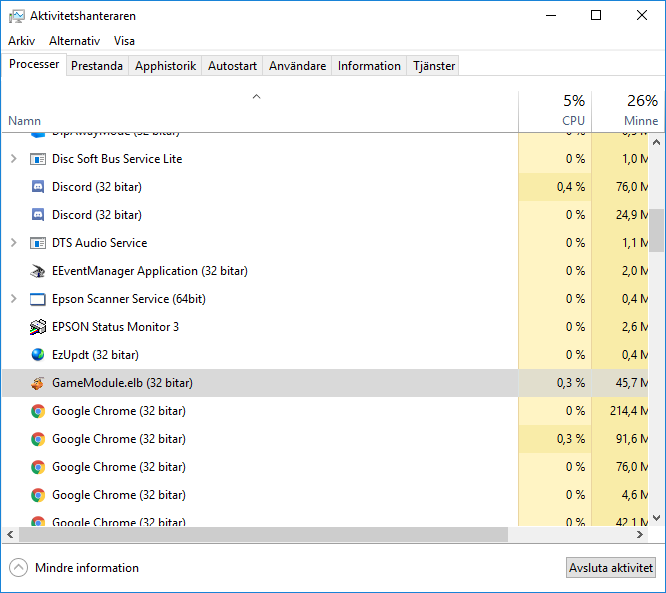Select Disc Soft Bus Service Lite name
The height and width of the screenshot is (593, 666).
[x=117, y=159]
